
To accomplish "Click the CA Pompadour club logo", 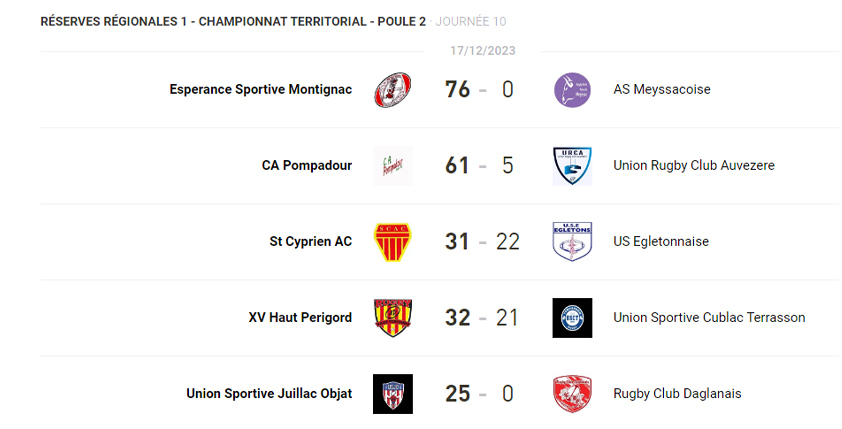I will 392,166.
